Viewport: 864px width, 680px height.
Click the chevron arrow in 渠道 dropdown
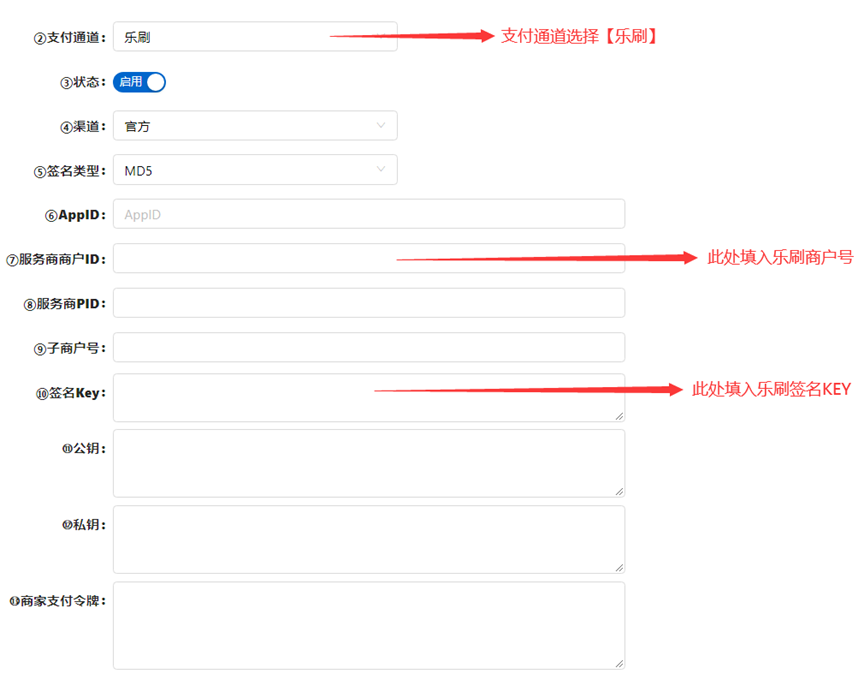coord(381,125)
